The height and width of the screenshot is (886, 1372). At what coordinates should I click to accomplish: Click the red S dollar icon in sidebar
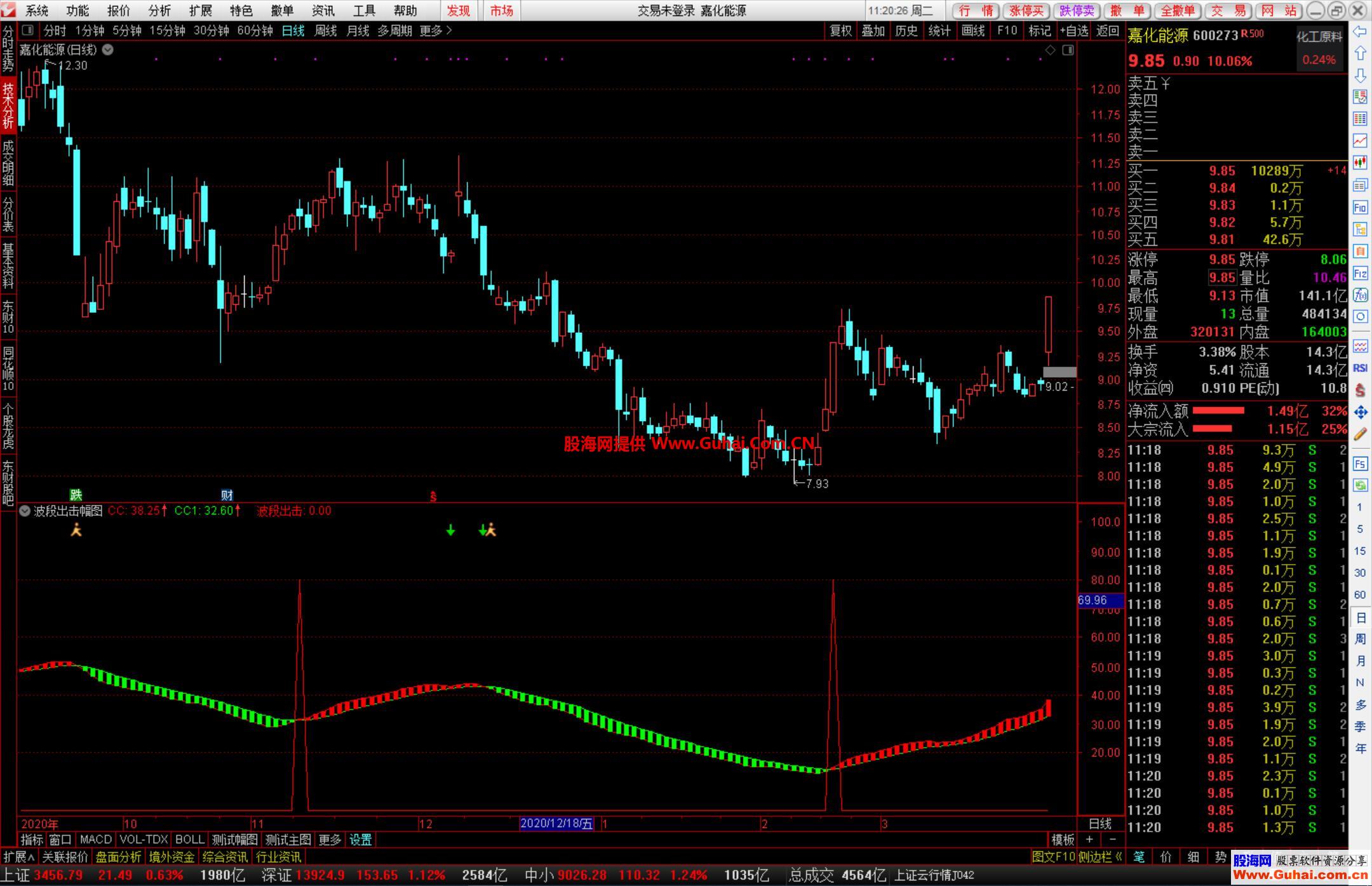1360,390
